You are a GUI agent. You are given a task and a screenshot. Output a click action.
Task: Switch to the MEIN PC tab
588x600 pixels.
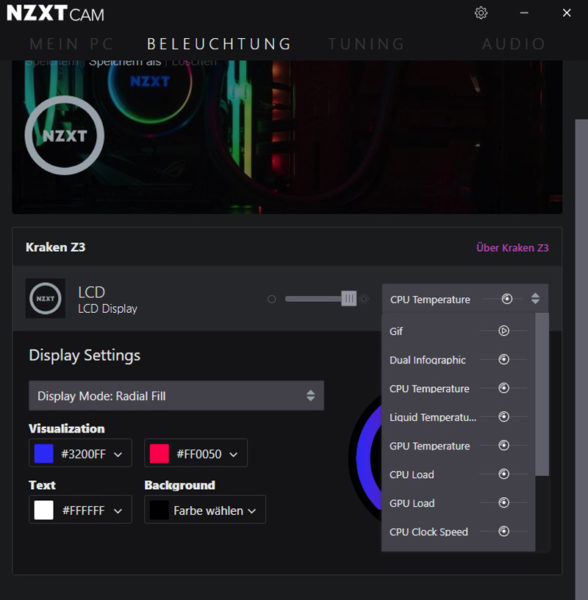[x=72, y=44]
